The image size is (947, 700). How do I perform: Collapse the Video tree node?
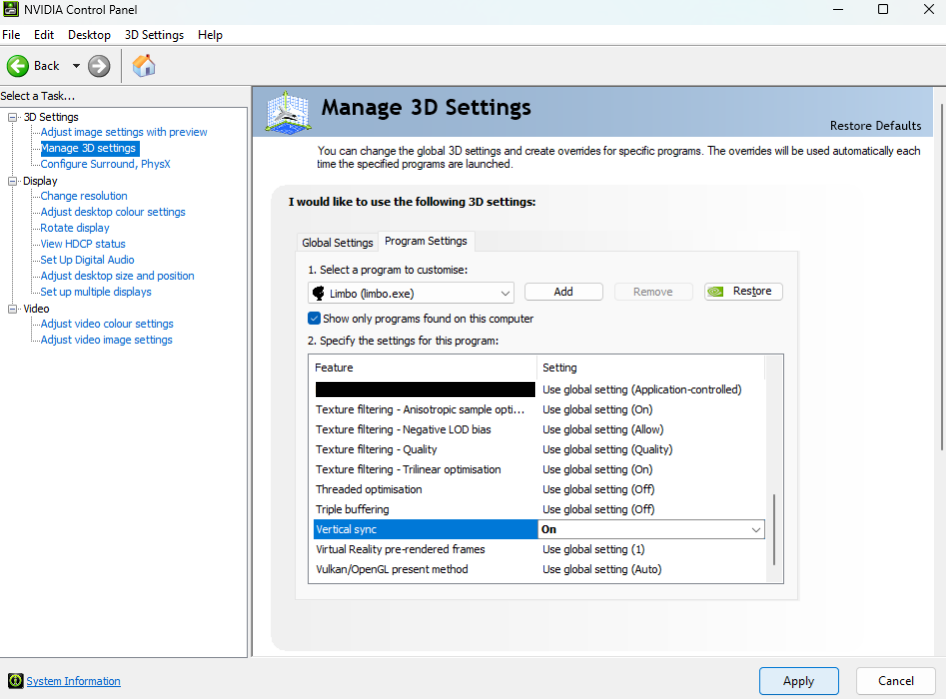[x=12, y=309]
